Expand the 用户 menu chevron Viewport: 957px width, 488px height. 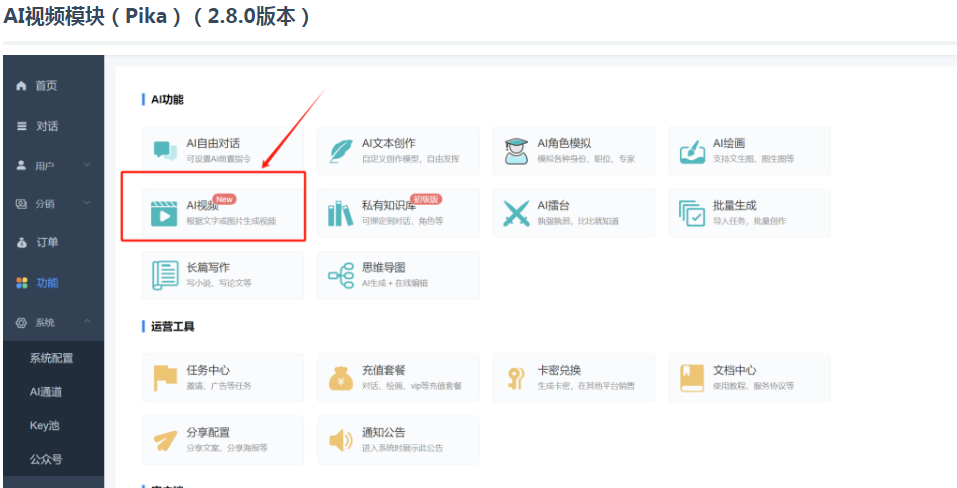pyautogui.click(x=87, y=165)
